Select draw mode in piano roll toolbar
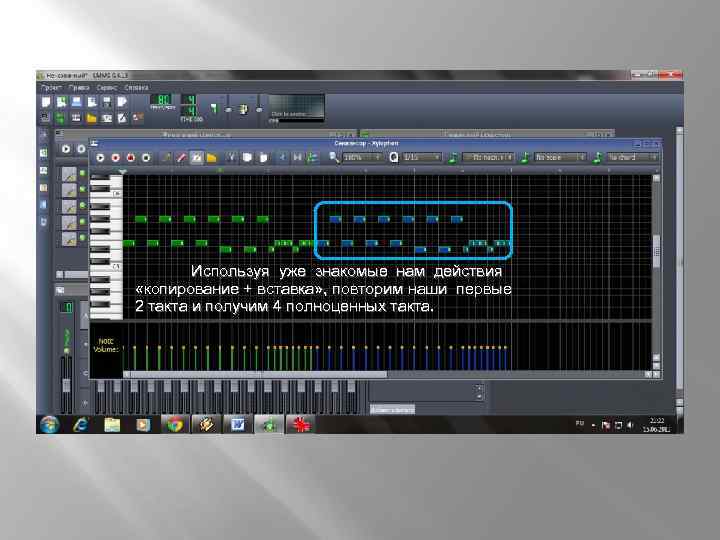Screen dimensions: 720x540 tap(166, 158)
